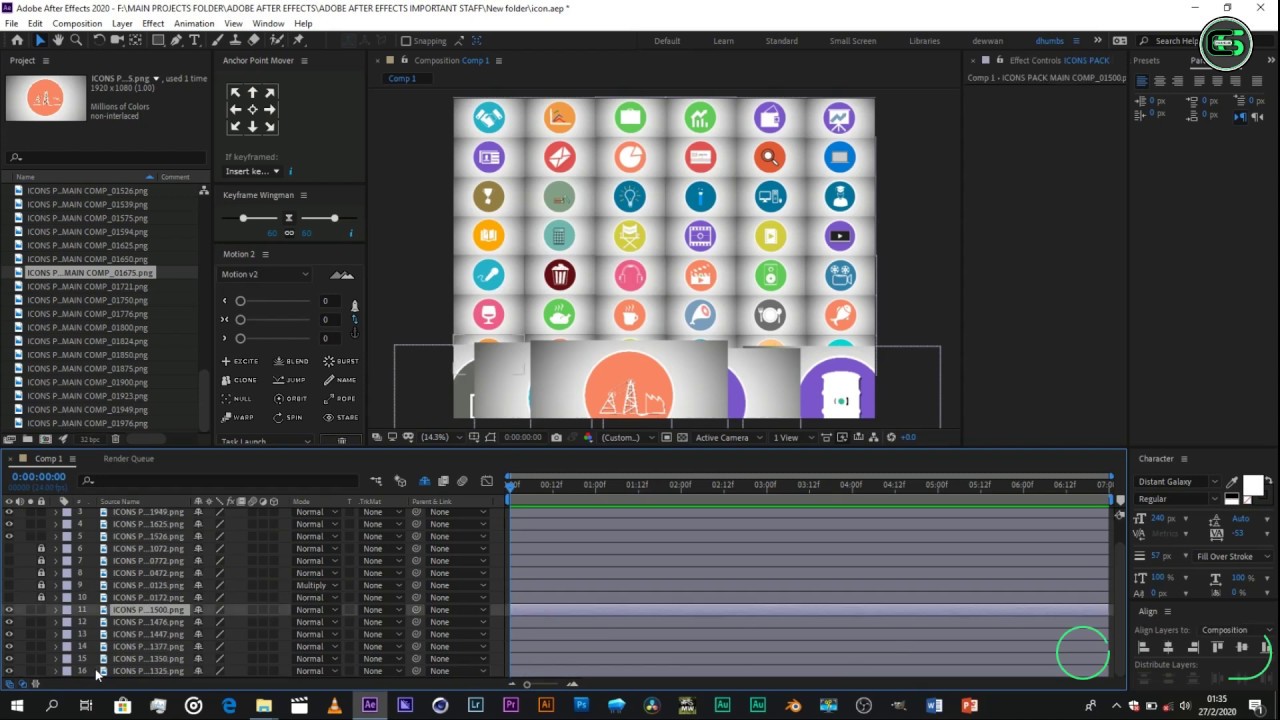
Task: Hide layer 3 ICONS P...1949.png eye toggle
Action: pyautogui.click(x=9, y=512)
